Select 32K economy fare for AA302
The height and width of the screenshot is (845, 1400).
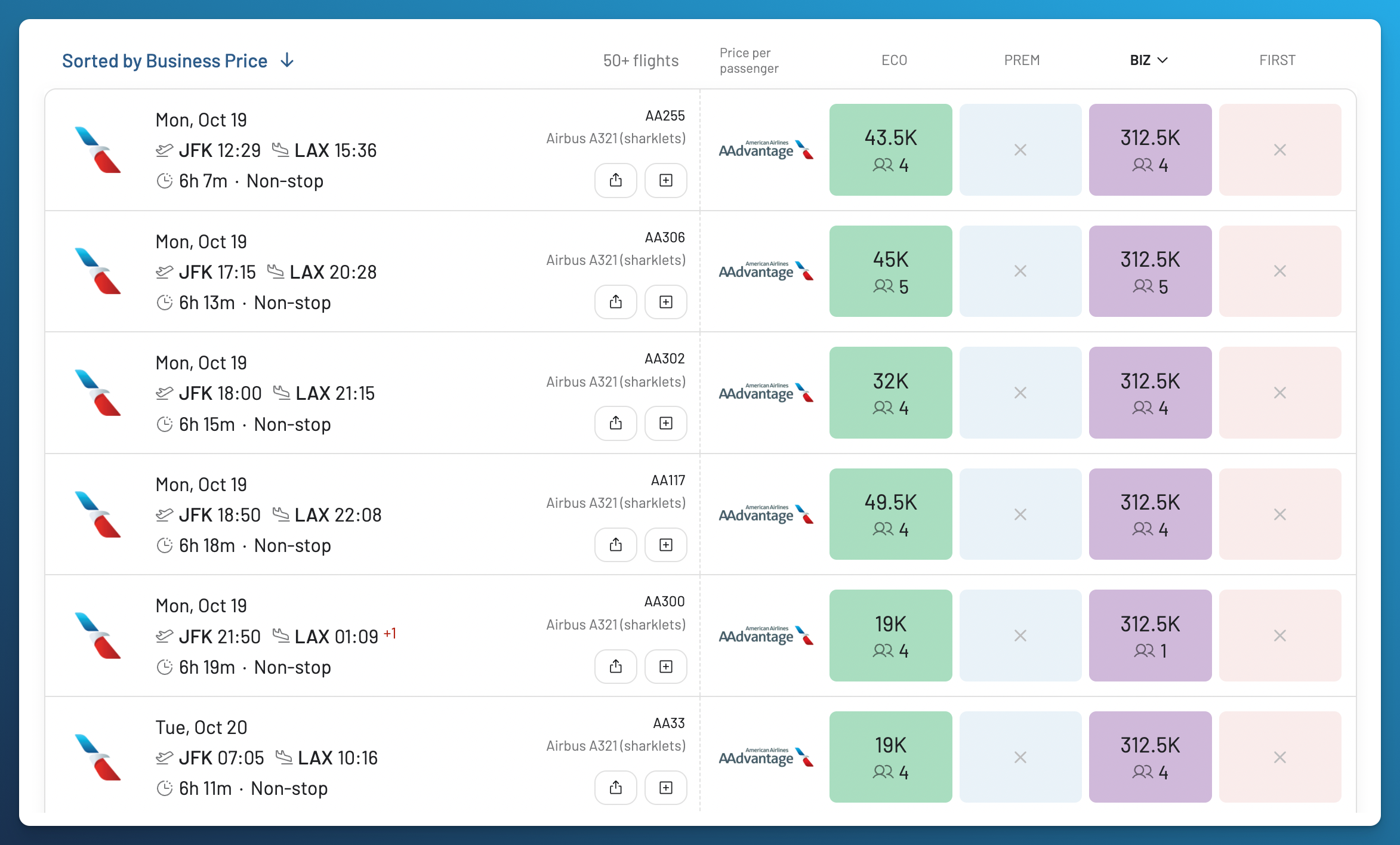click(x=890, y=393)
